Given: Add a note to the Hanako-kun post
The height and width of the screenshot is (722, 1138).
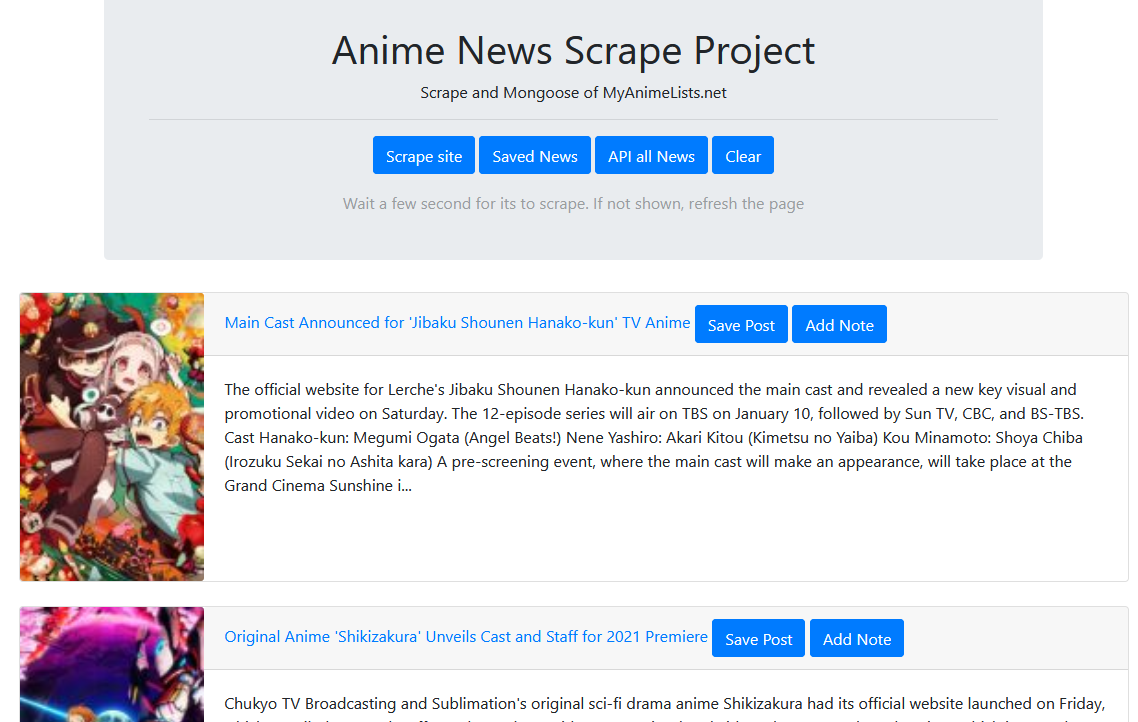Looking at the screenshot, I should click(839, 325).
